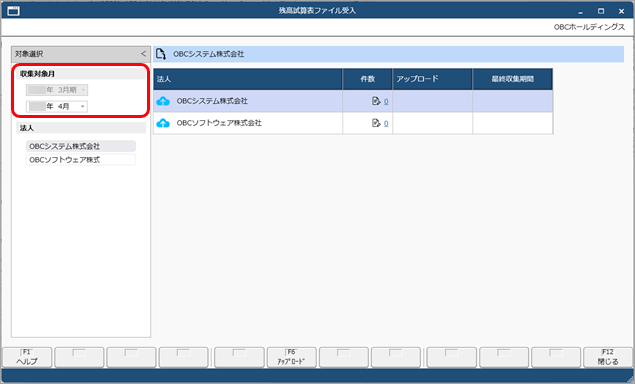The image size is (635, 384).
Task: Select OBCソフトウェア株式 in the 法人 list
Action: (x=81, y=160)
